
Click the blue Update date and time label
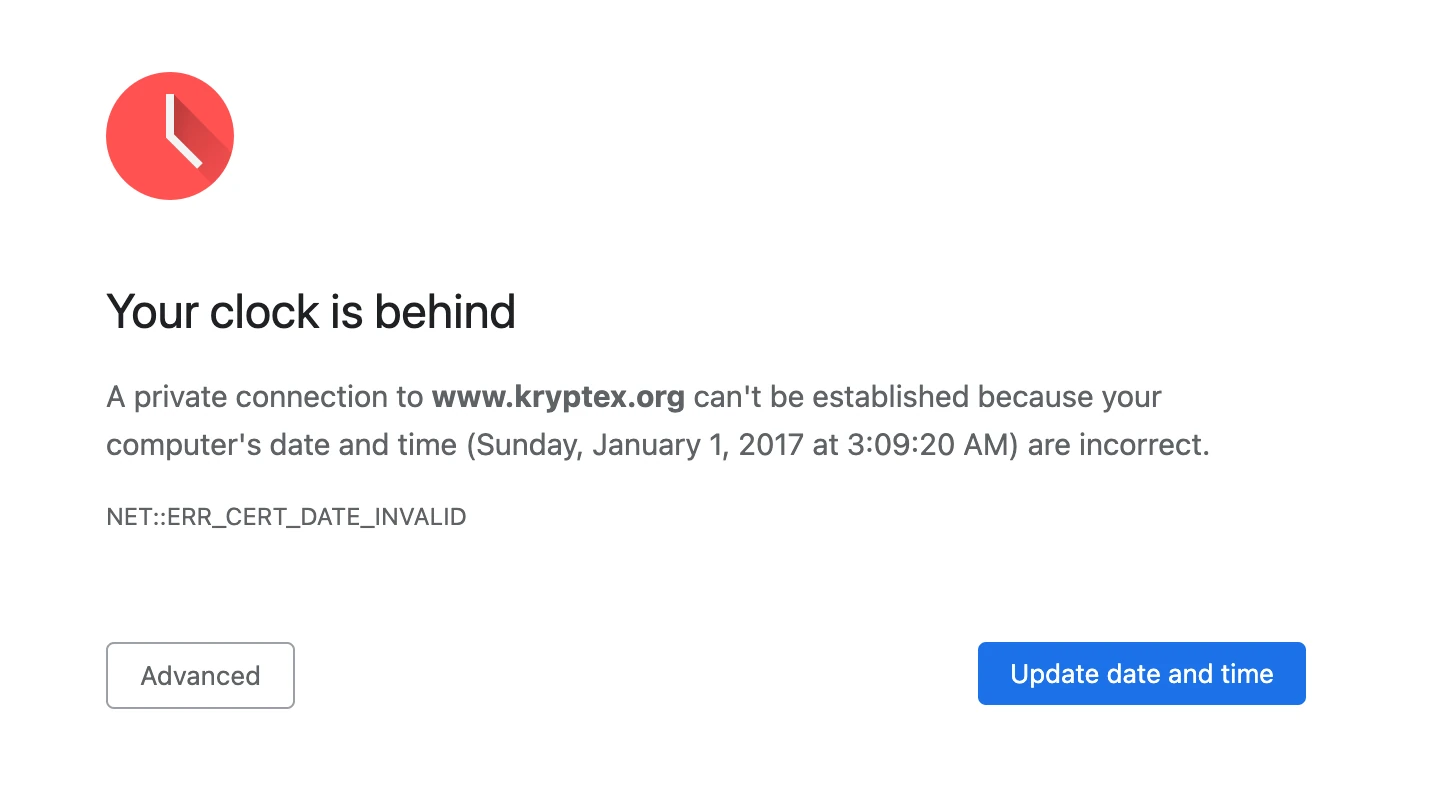coord(1141,673)
